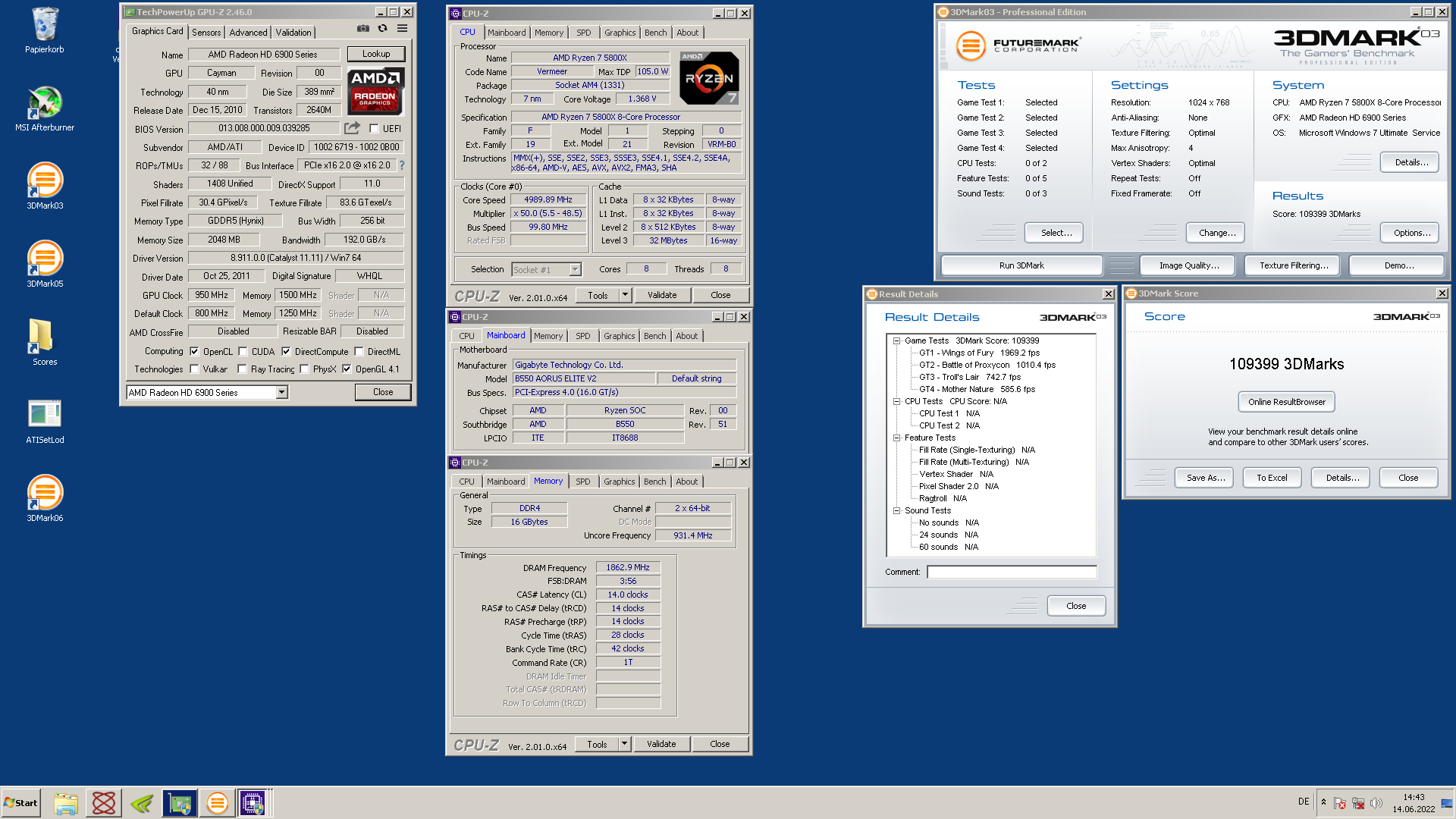1456x819 pixels.
Task: Toggle CUDA computing checkbox
Action: click(243, 351)
